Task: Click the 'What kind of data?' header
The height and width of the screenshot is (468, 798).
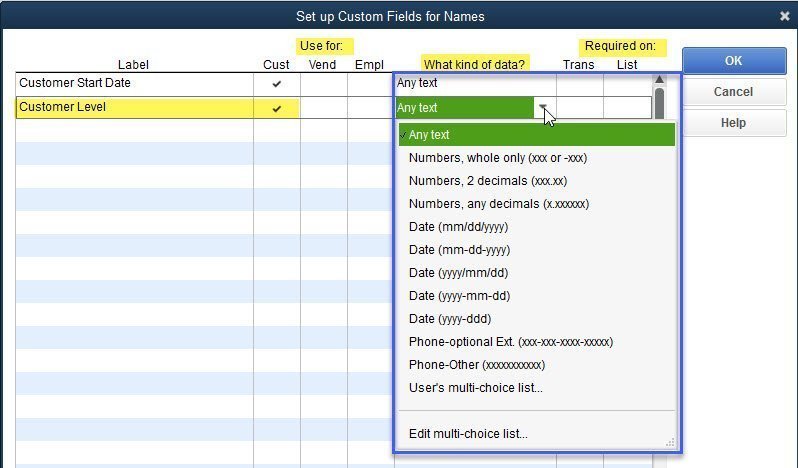Action: pyautogui.click(x=474, y=65)
